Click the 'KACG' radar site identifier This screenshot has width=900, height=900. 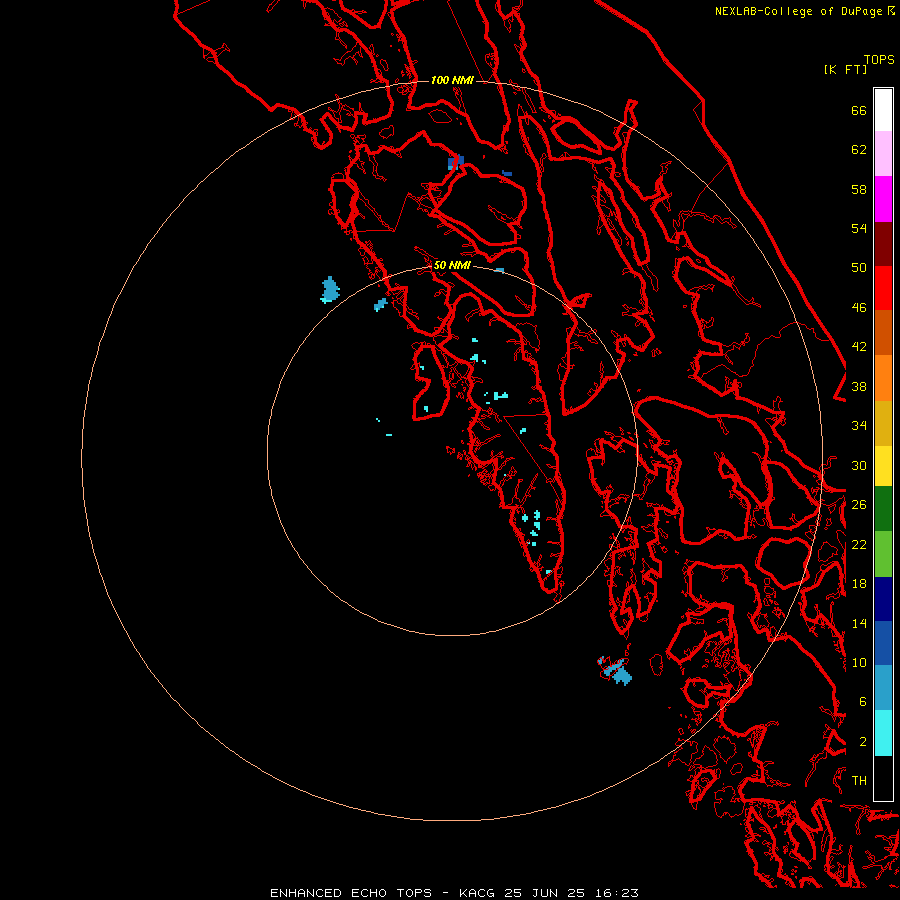coord(477,893)
